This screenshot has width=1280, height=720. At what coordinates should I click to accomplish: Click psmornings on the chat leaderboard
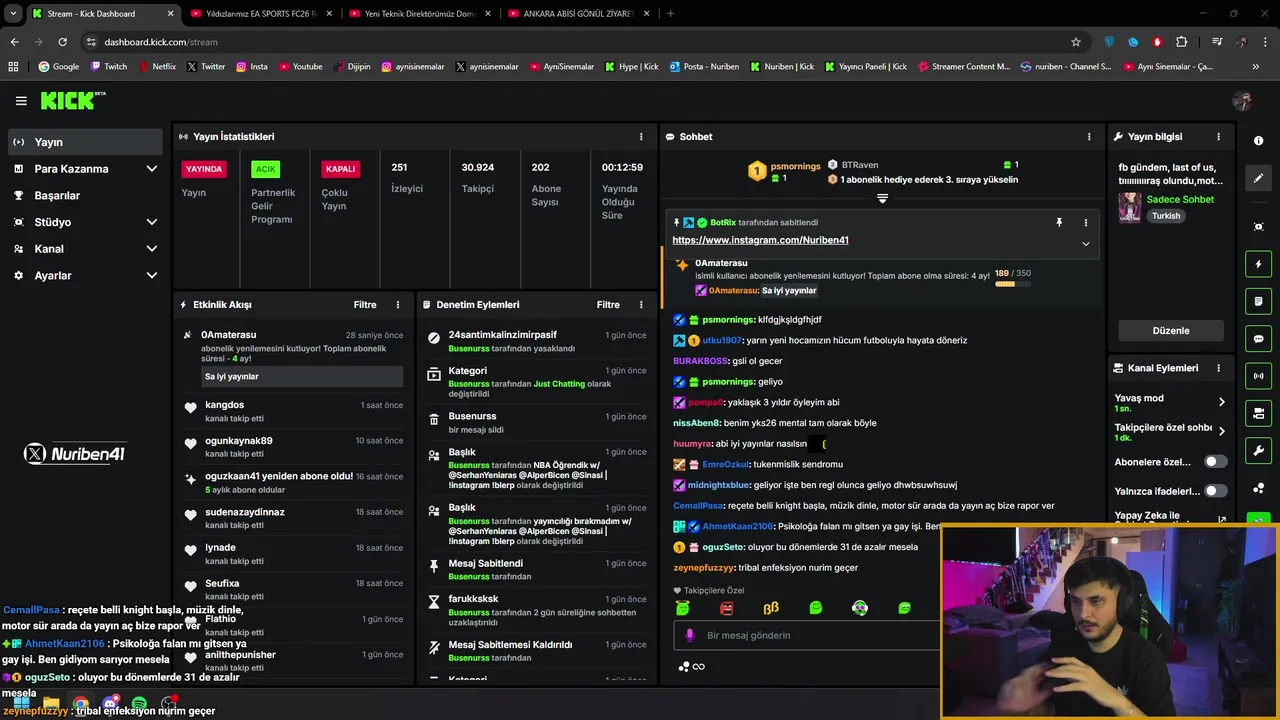[x=795, y=166]
